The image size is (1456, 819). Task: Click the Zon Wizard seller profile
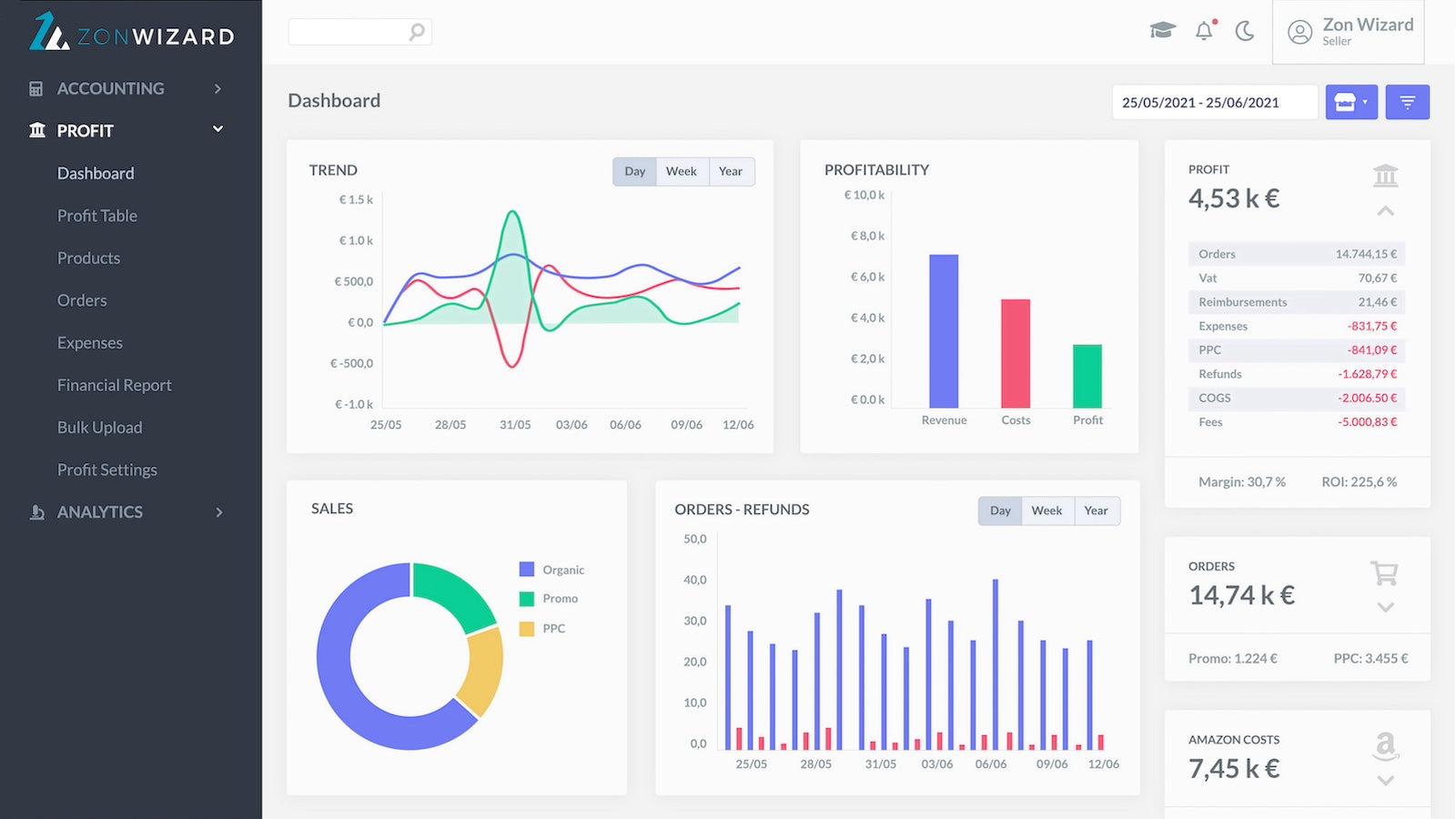pos(1347,31)
